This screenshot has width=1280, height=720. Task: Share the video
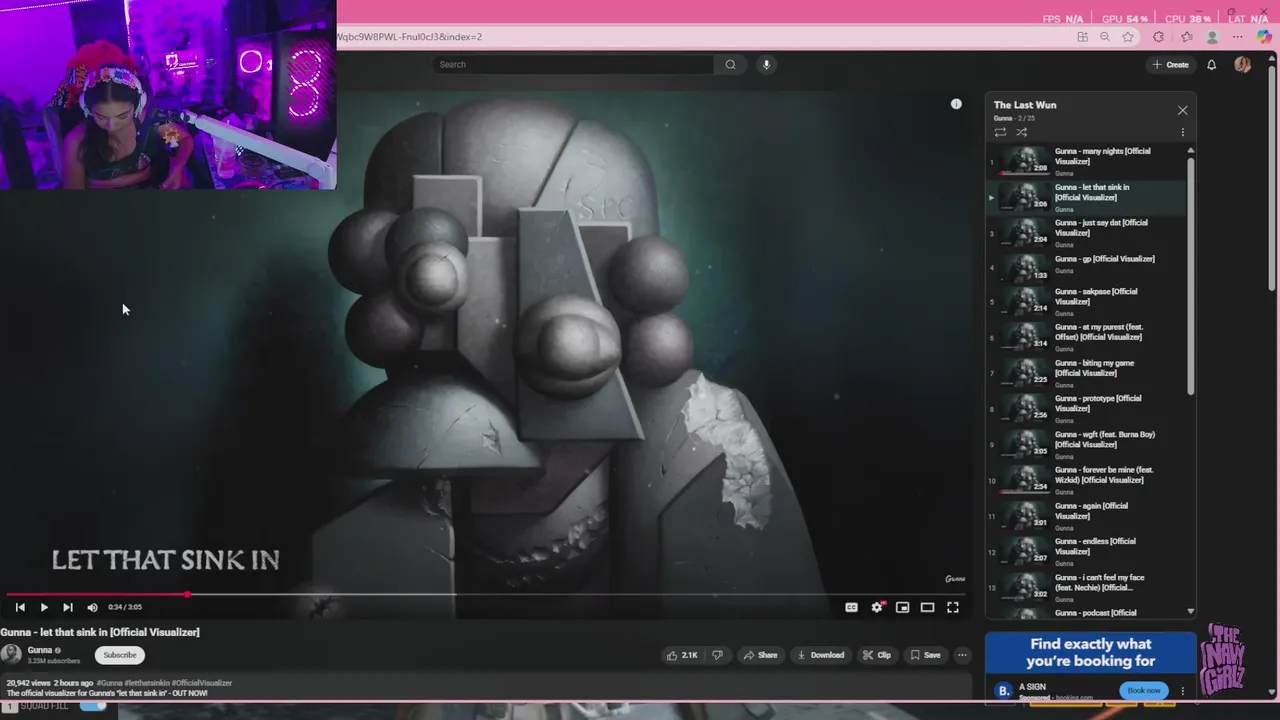coord(759,655)
